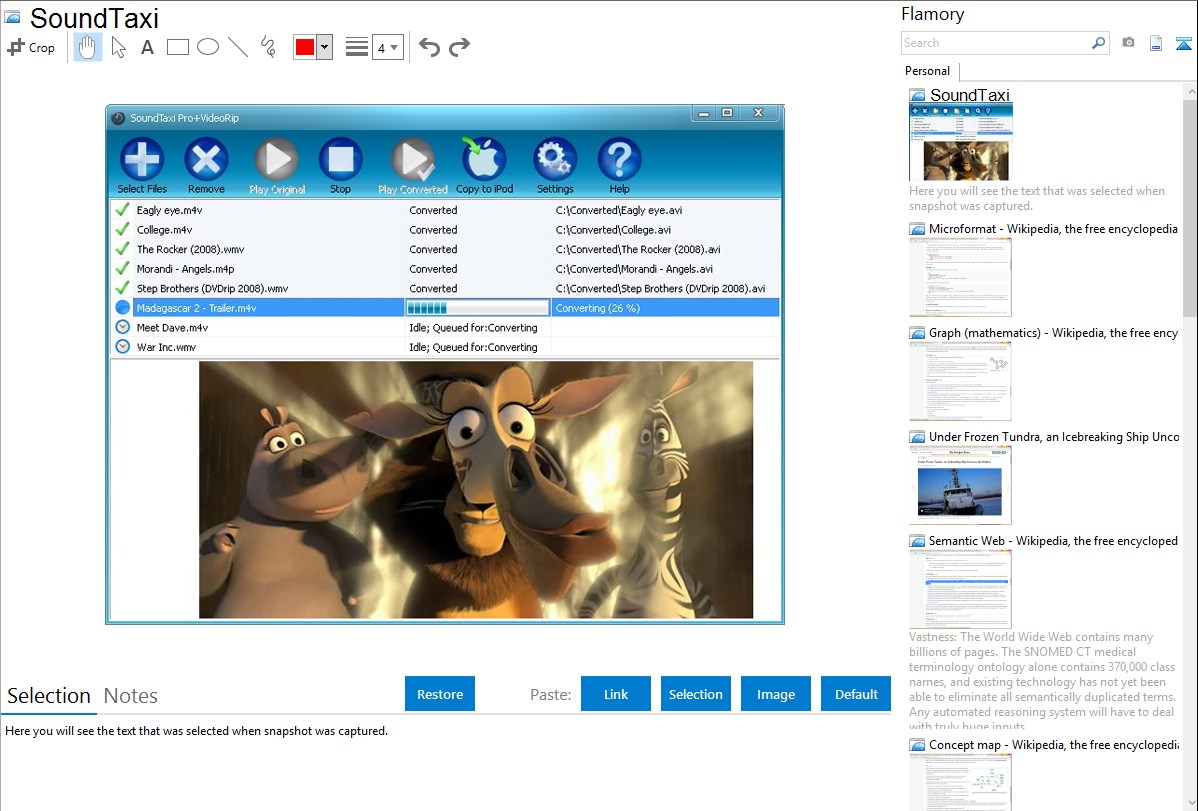This screenshot has height=811, width=1198.
Task: Select the straight line tool
Action: click(x=238, y=47)
